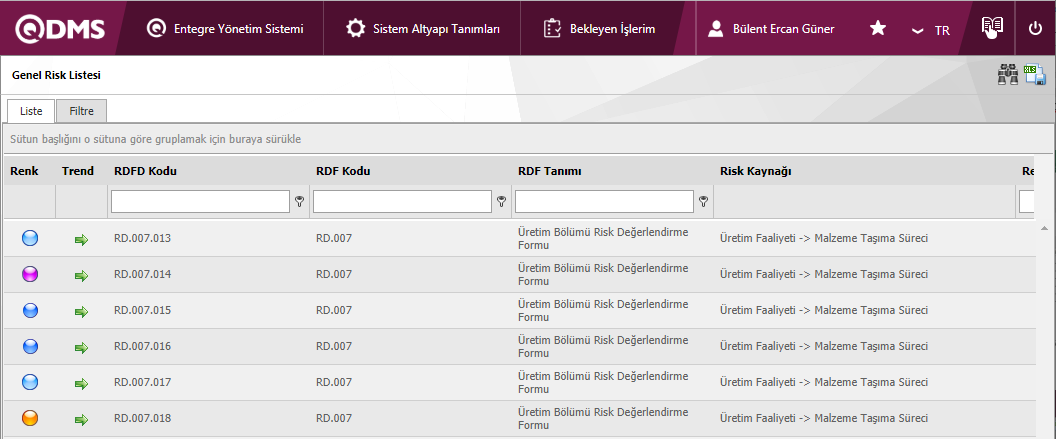The width and height of the screenshot is (1056, 439).
Task: Click the purple color indicator for RD.007.014
Action: [x=30, y=274]
